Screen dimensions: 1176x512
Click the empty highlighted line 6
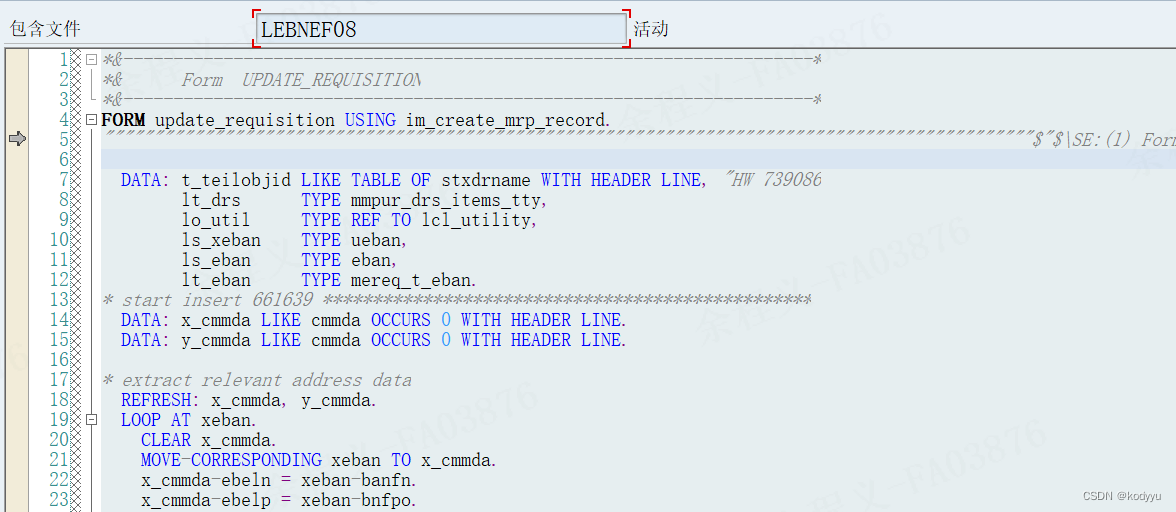click(638, 159)
